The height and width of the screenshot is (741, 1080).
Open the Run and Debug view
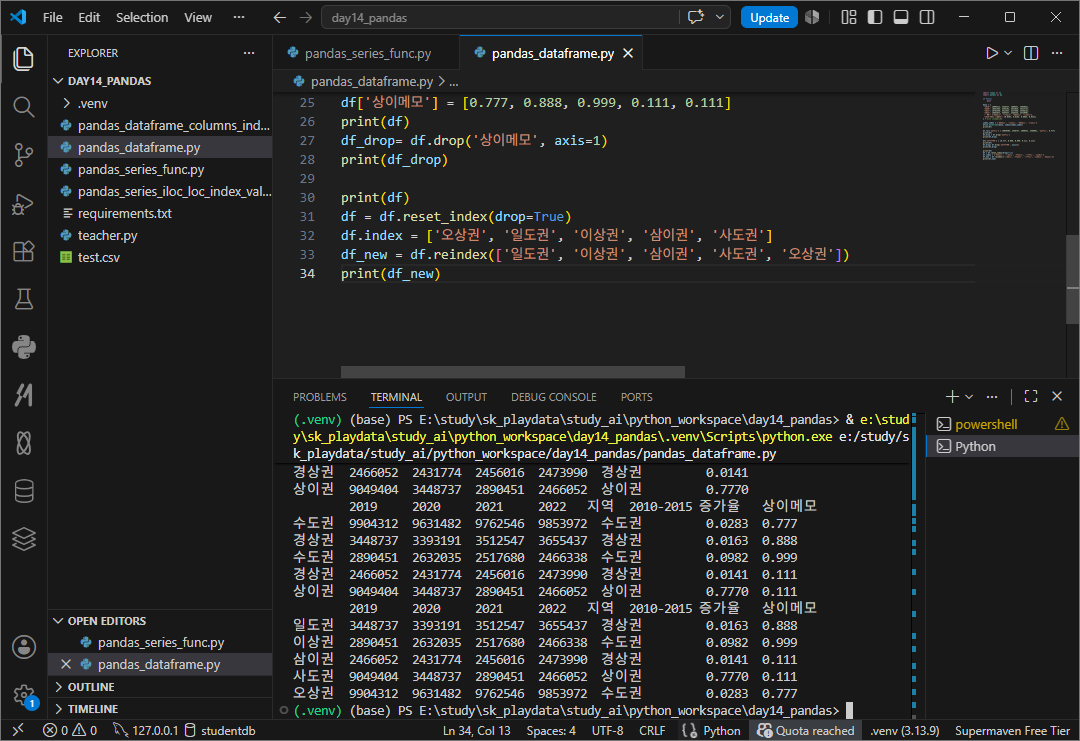[23, 204]
